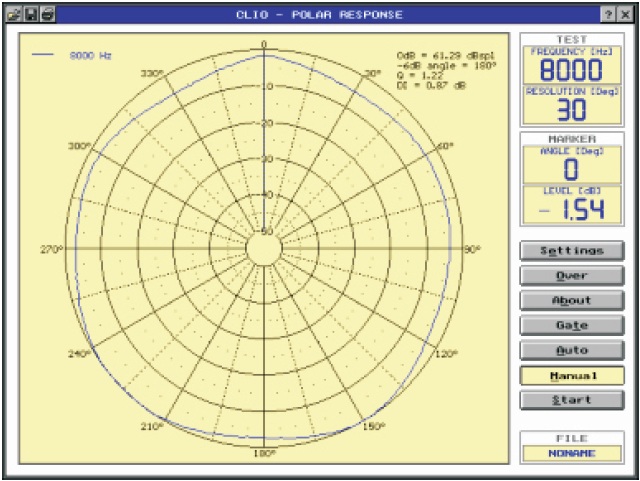Click the 120° angle label
The height and width of the screenshot is (481, 640).
point(446,354)
